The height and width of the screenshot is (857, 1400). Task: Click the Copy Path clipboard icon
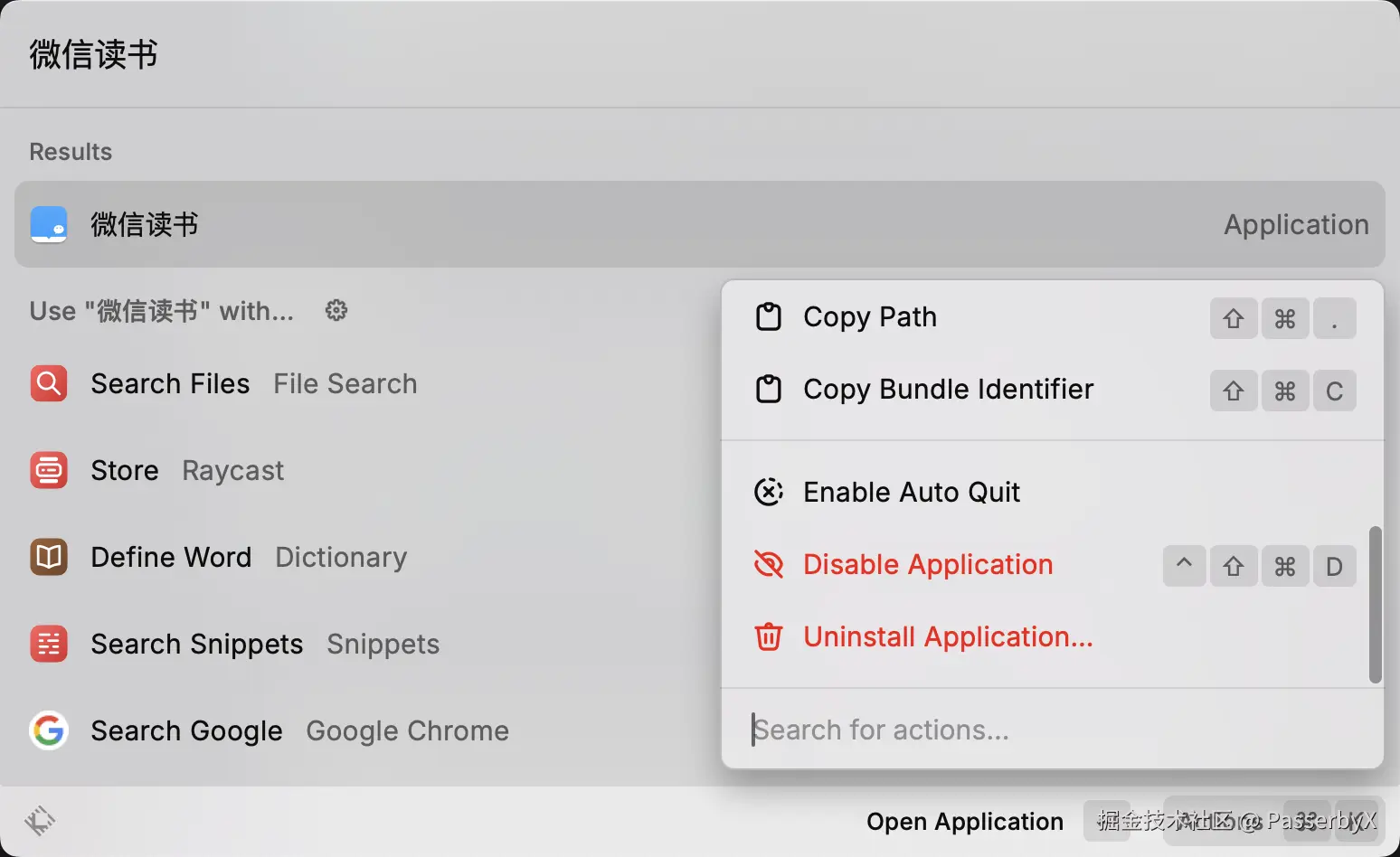click(x=769, y=316)
